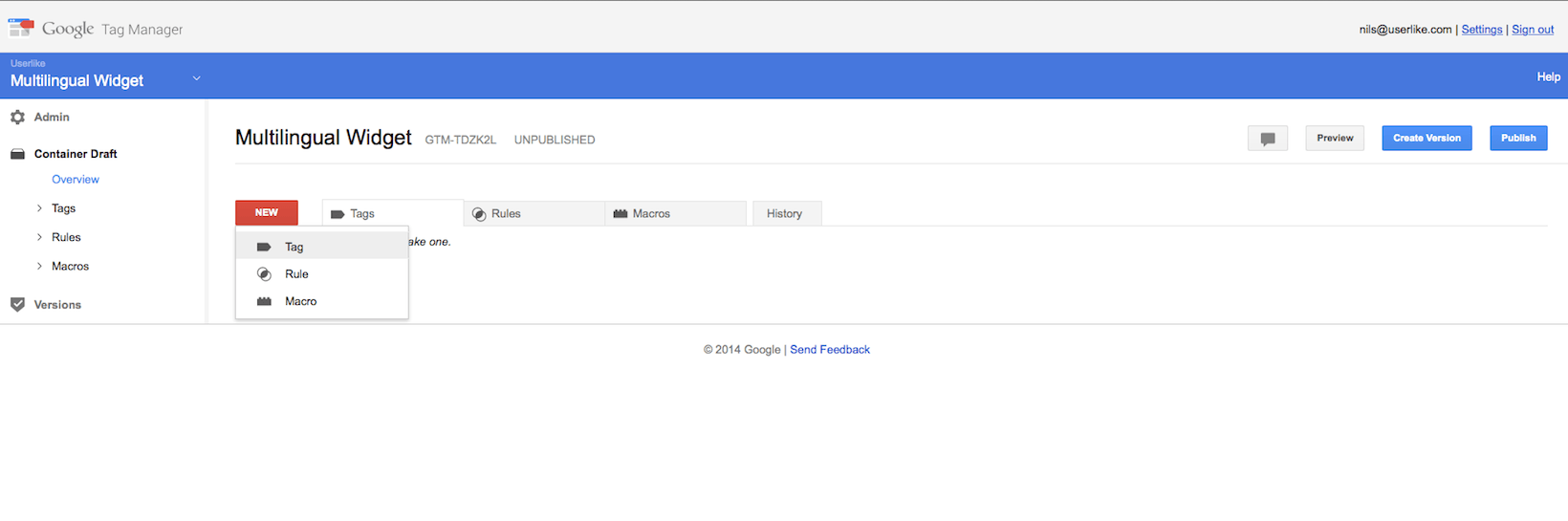Click the red NEW button
Screen dimensions: 1568x521
point(267,212)
